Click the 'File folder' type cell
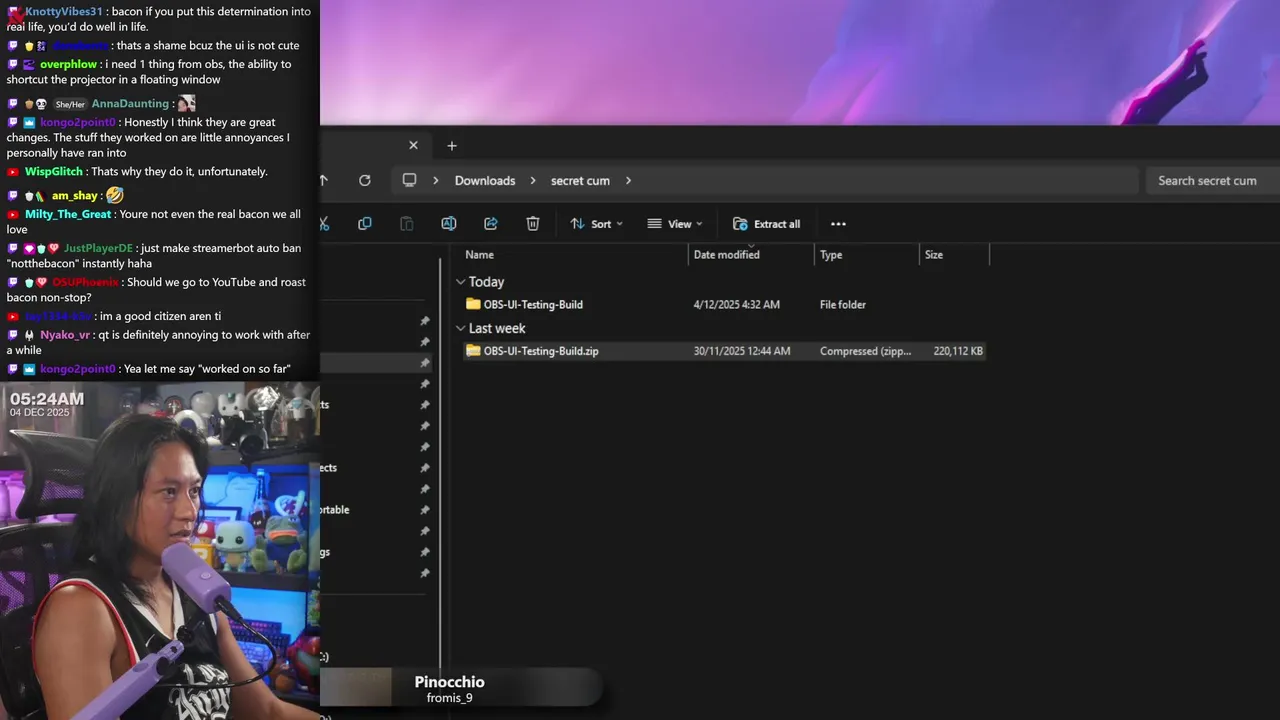Viewport: 1280px width, 720px height. [x=843, y=305]
